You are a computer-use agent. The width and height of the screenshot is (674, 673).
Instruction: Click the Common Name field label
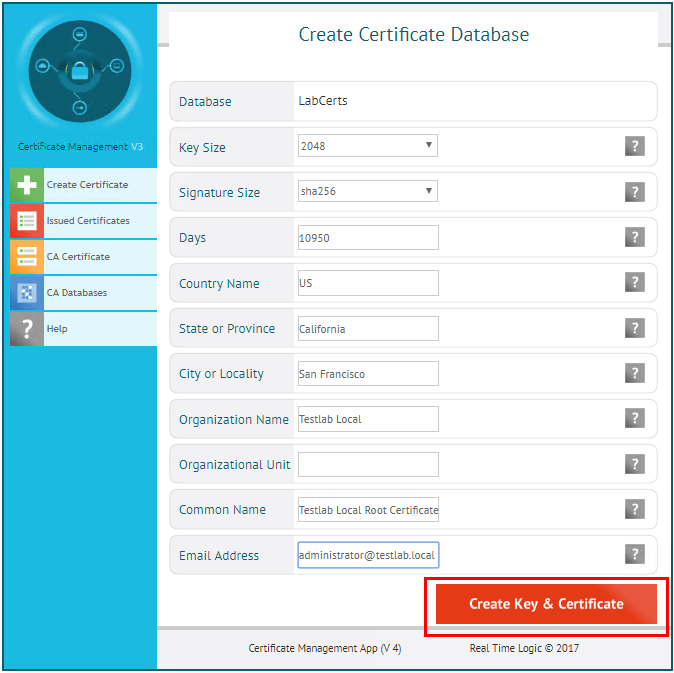[x=222, y=510]
